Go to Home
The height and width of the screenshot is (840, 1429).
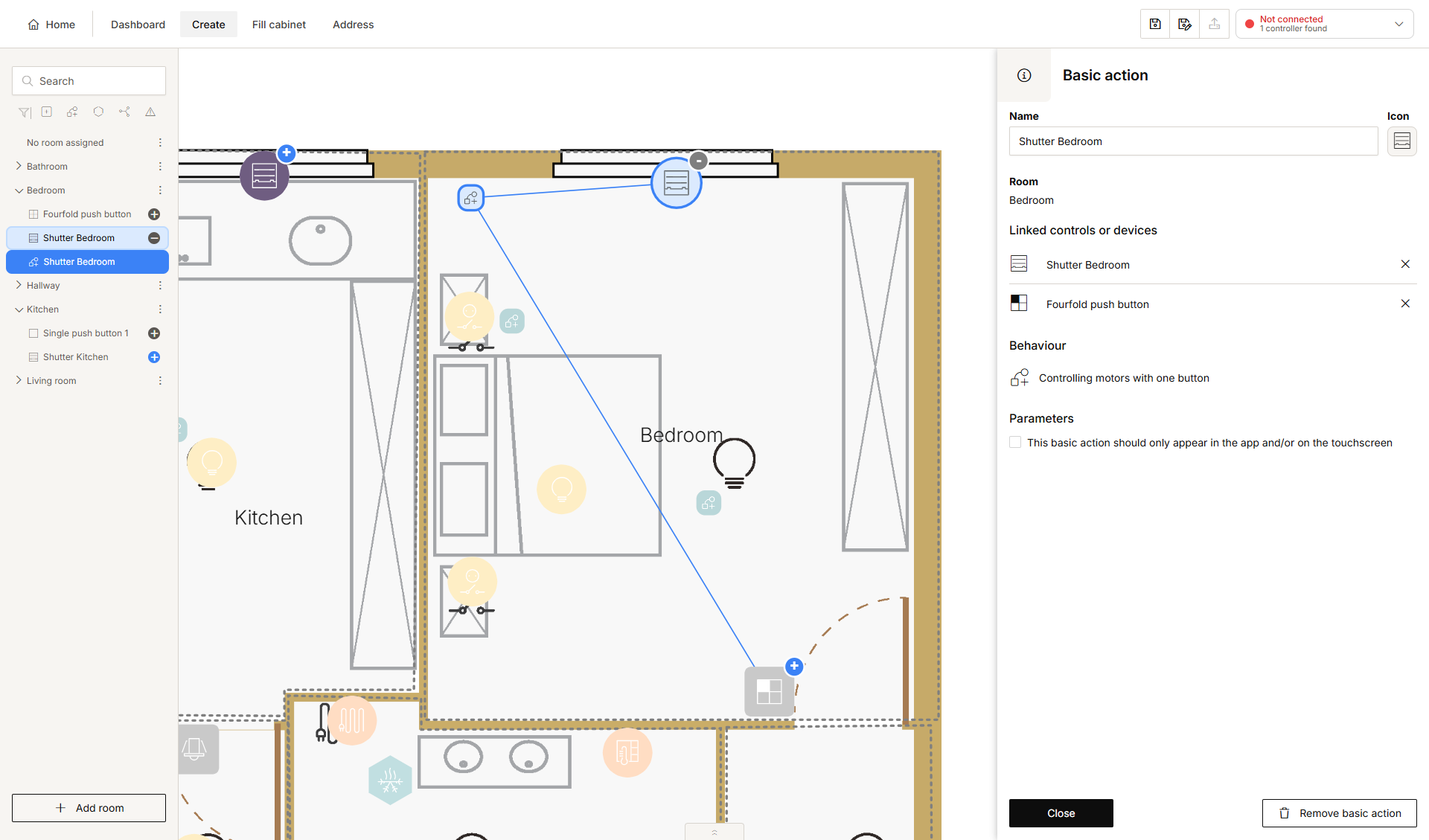click(x=51, y=25)
